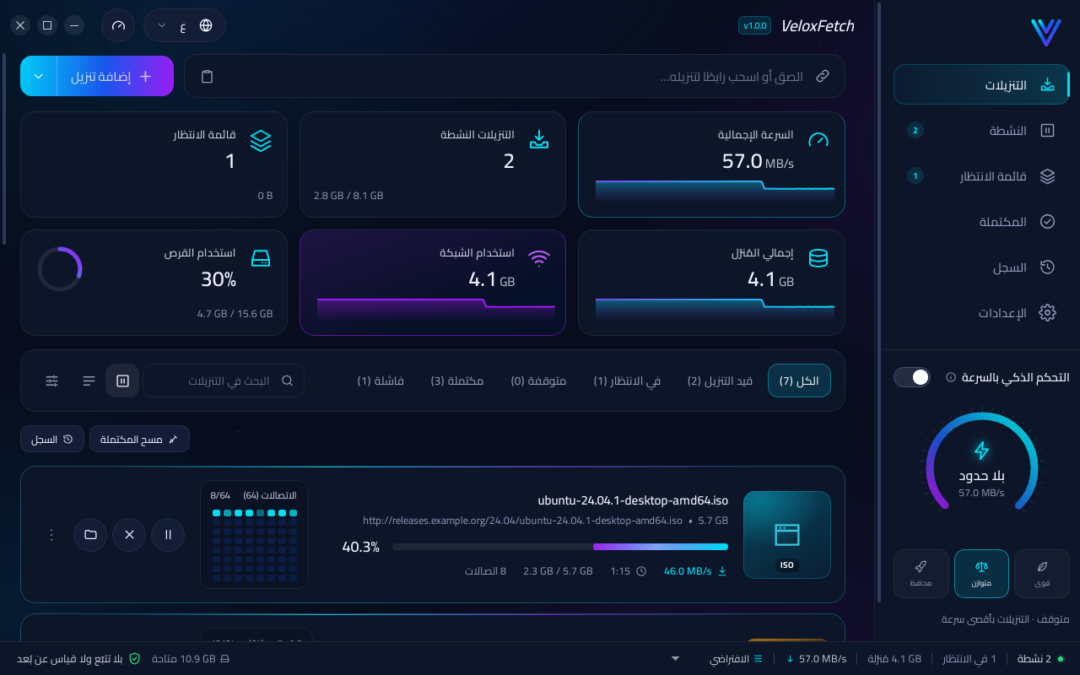Click the ISO file type thumbnail
This screenshot has width=1080, height=675.
coord(787,534)
